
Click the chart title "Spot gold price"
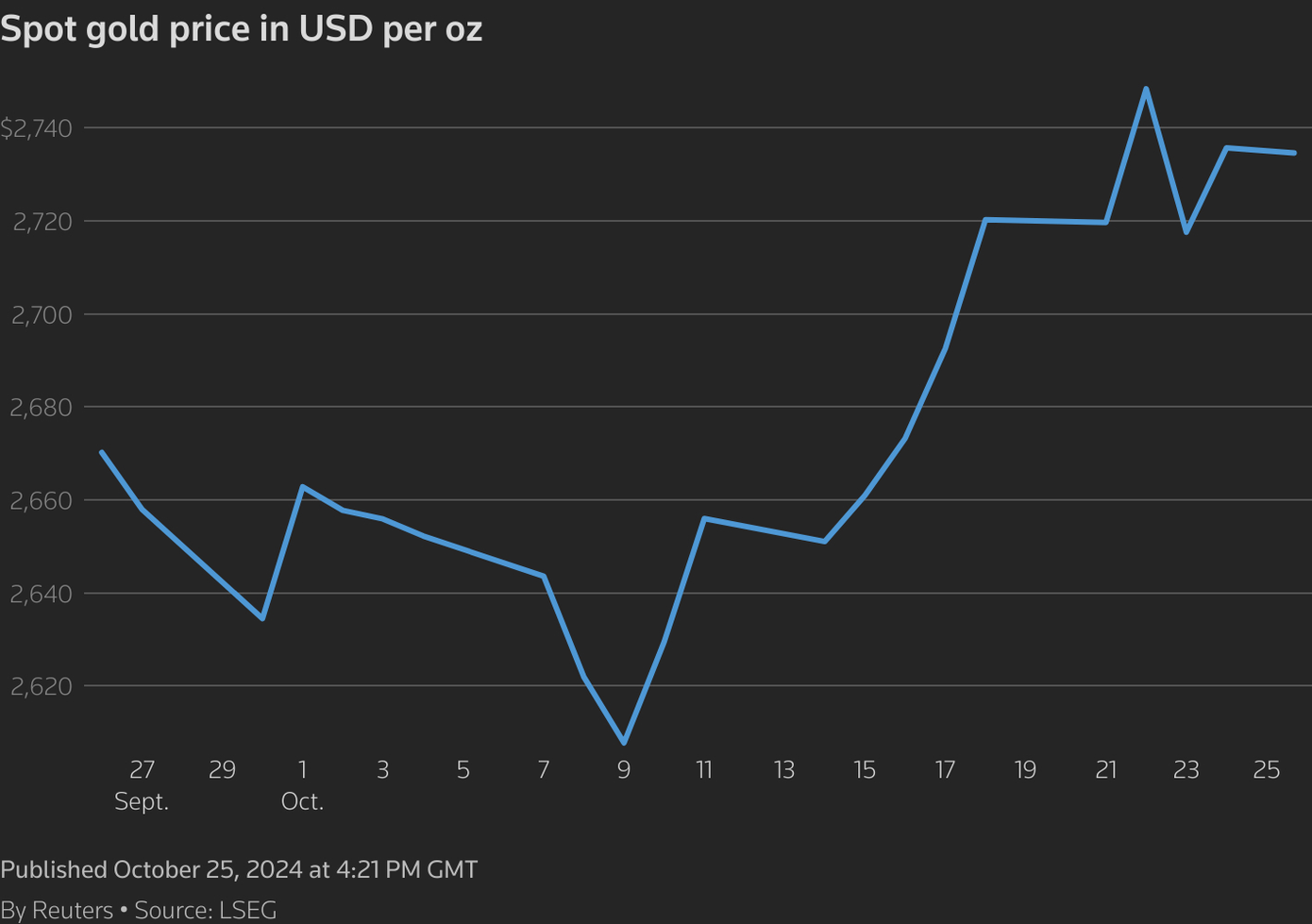tap(241, 29)
